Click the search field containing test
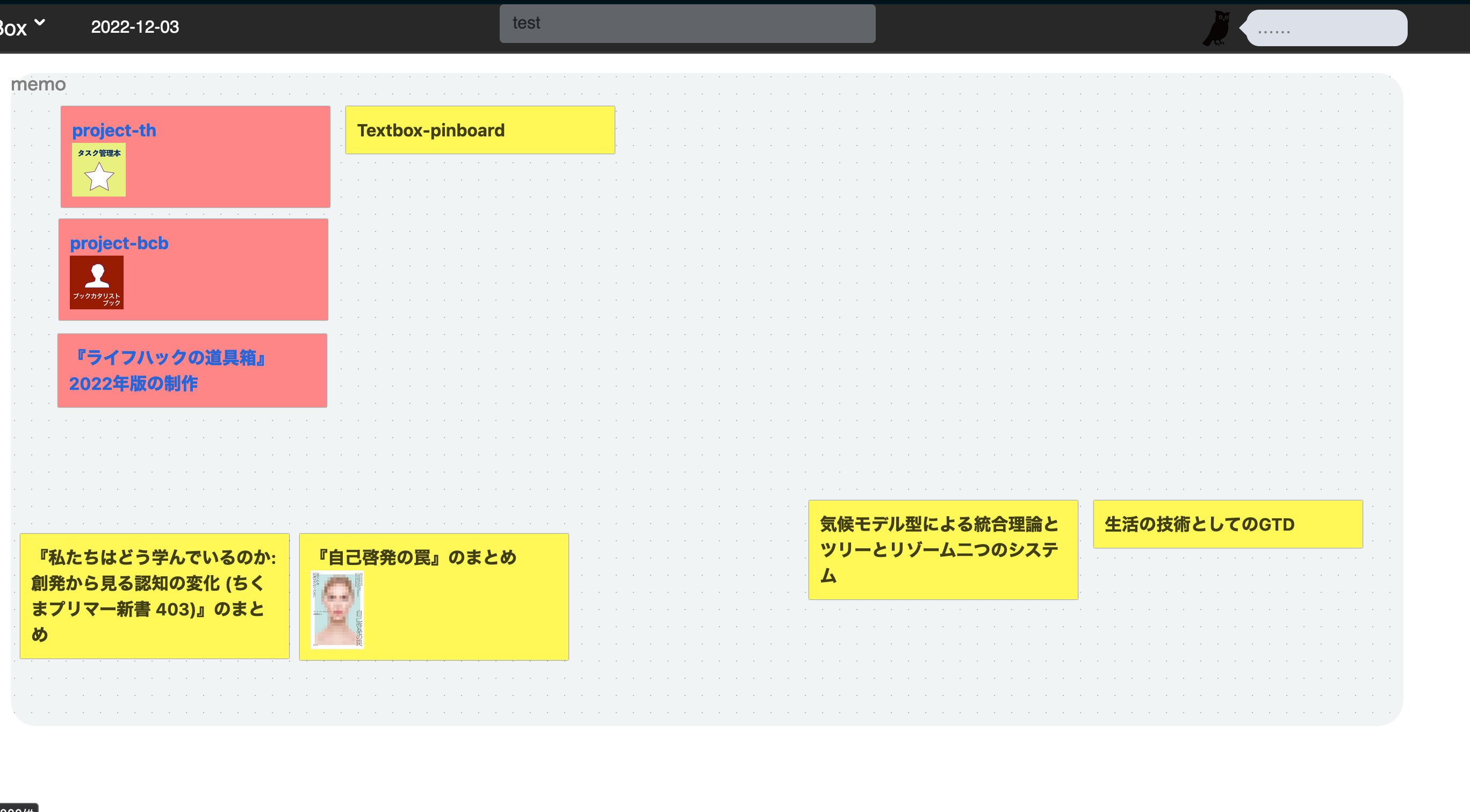The image size is (1470, 812). pyautogui.click(x=686, y=24)
